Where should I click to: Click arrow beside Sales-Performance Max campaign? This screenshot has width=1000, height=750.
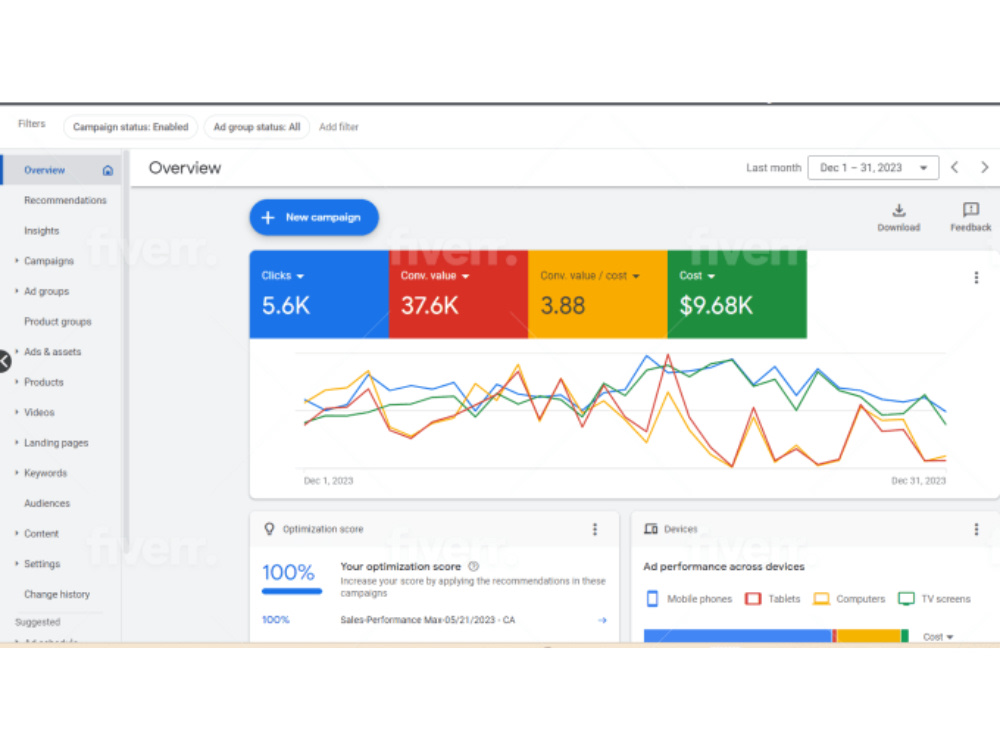(x=602, y=620)
